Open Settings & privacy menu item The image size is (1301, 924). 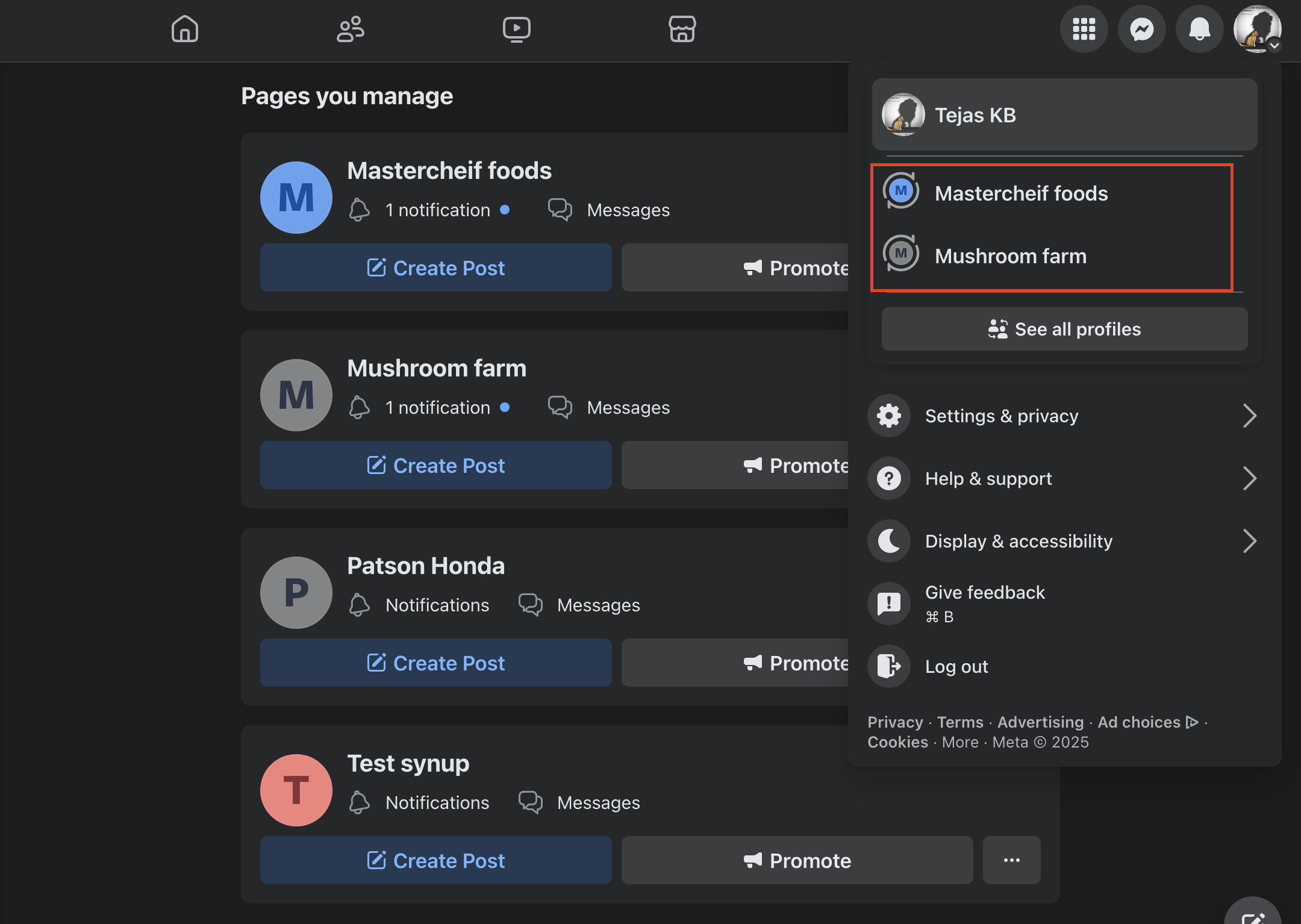1064,416
